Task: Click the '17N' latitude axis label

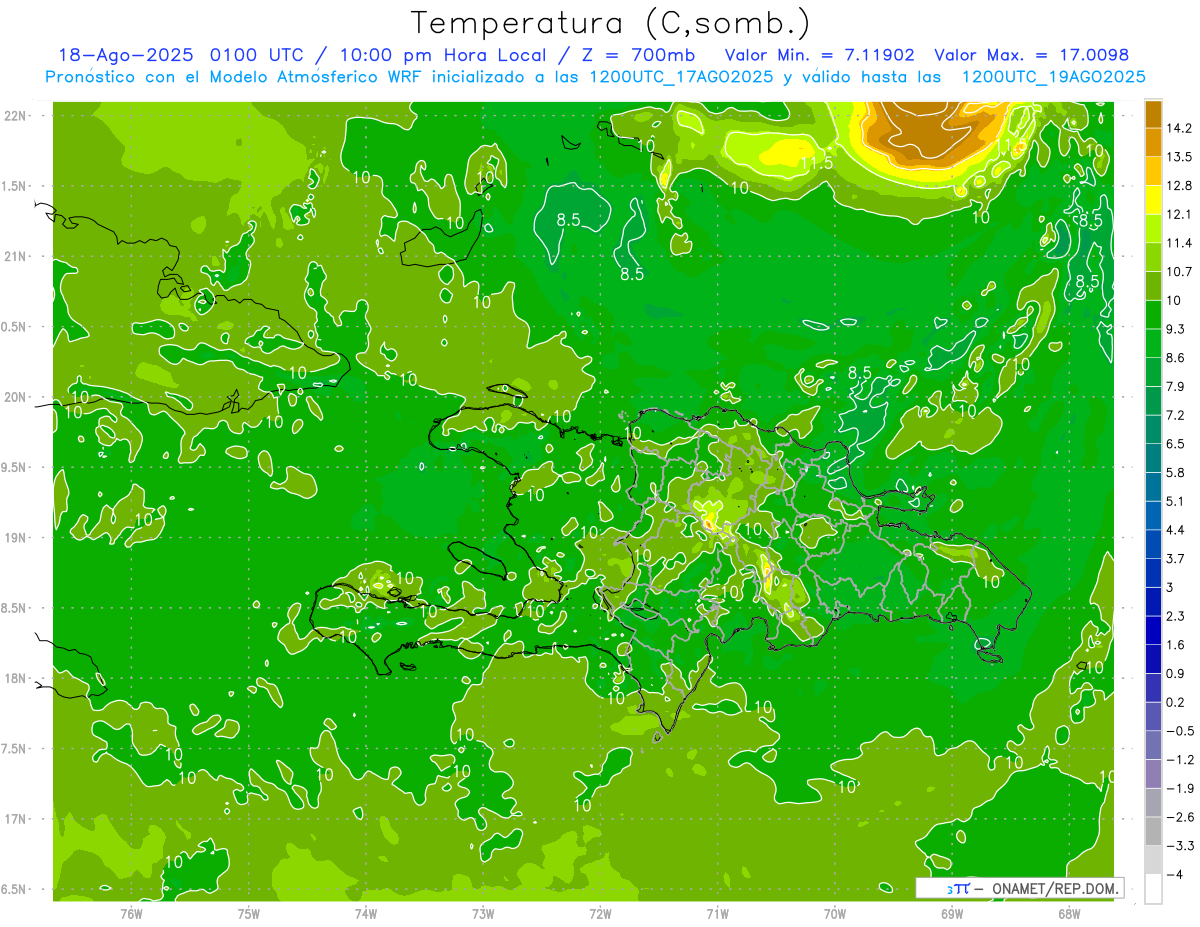Action: 15,819
